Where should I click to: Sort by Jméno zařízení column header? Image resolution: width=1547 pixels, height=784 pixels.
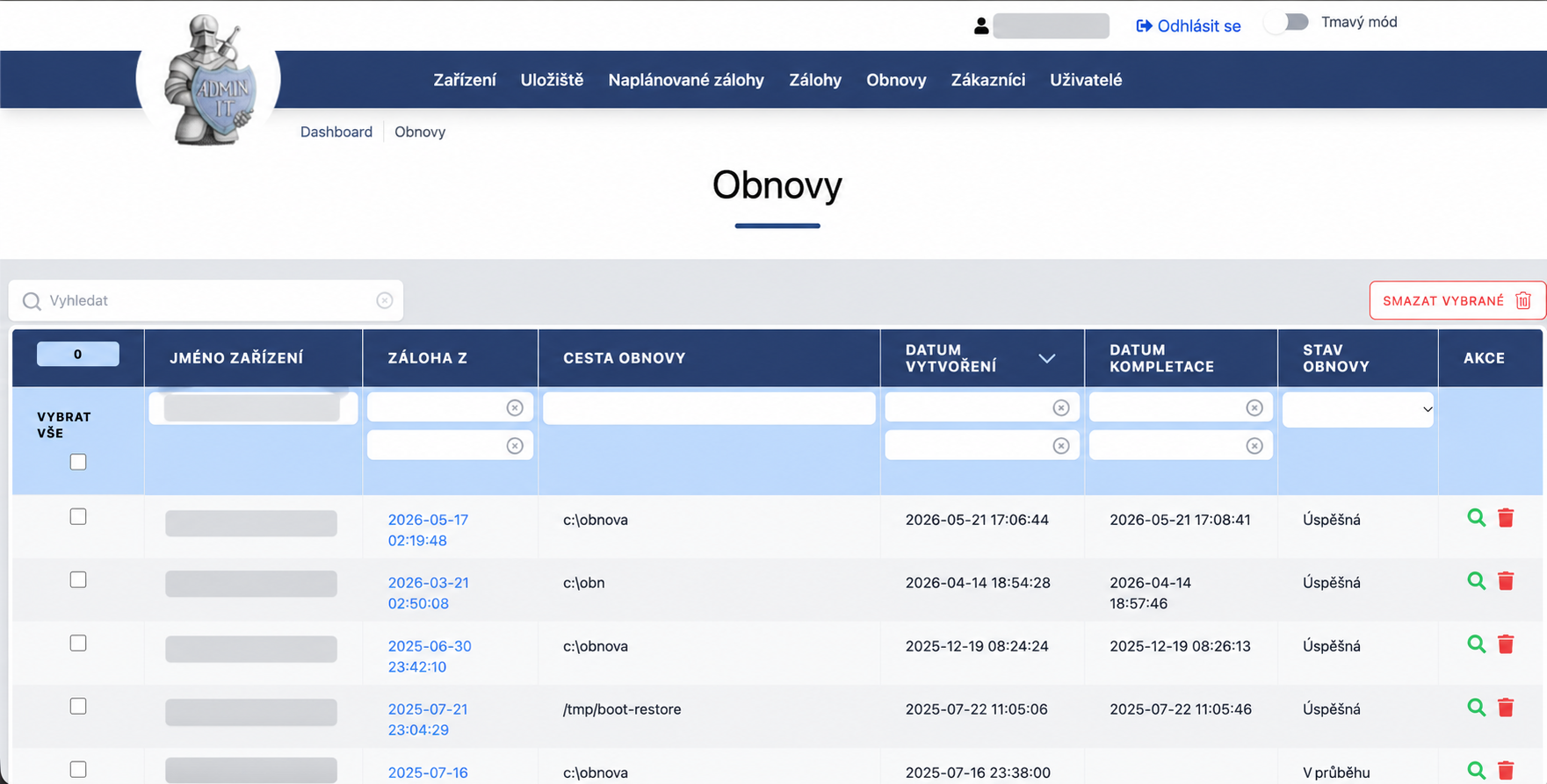tap(236, 358)
